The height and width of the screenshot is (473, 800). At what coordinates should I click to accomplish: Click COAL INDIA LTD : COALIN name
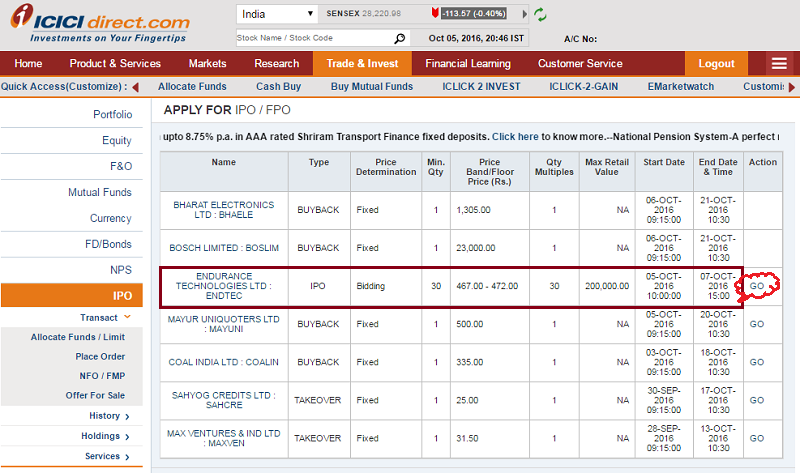[x=223, y=362]
